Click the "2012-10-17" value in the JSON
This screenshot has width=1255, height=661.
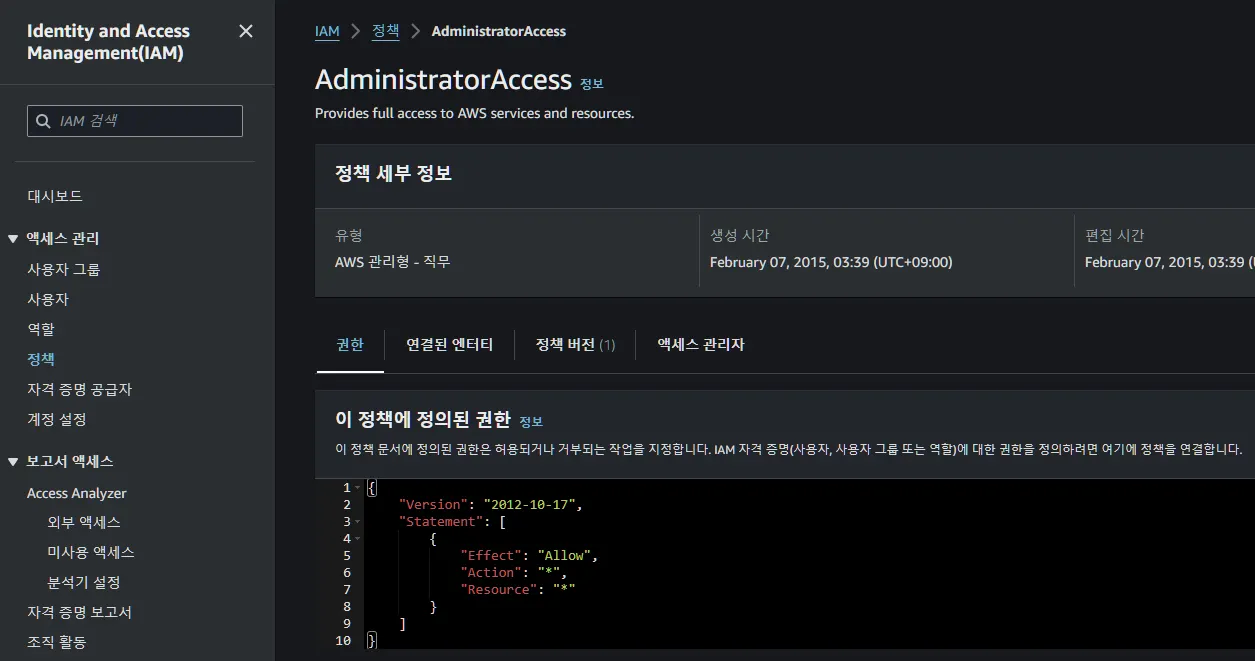coord(529,505)
